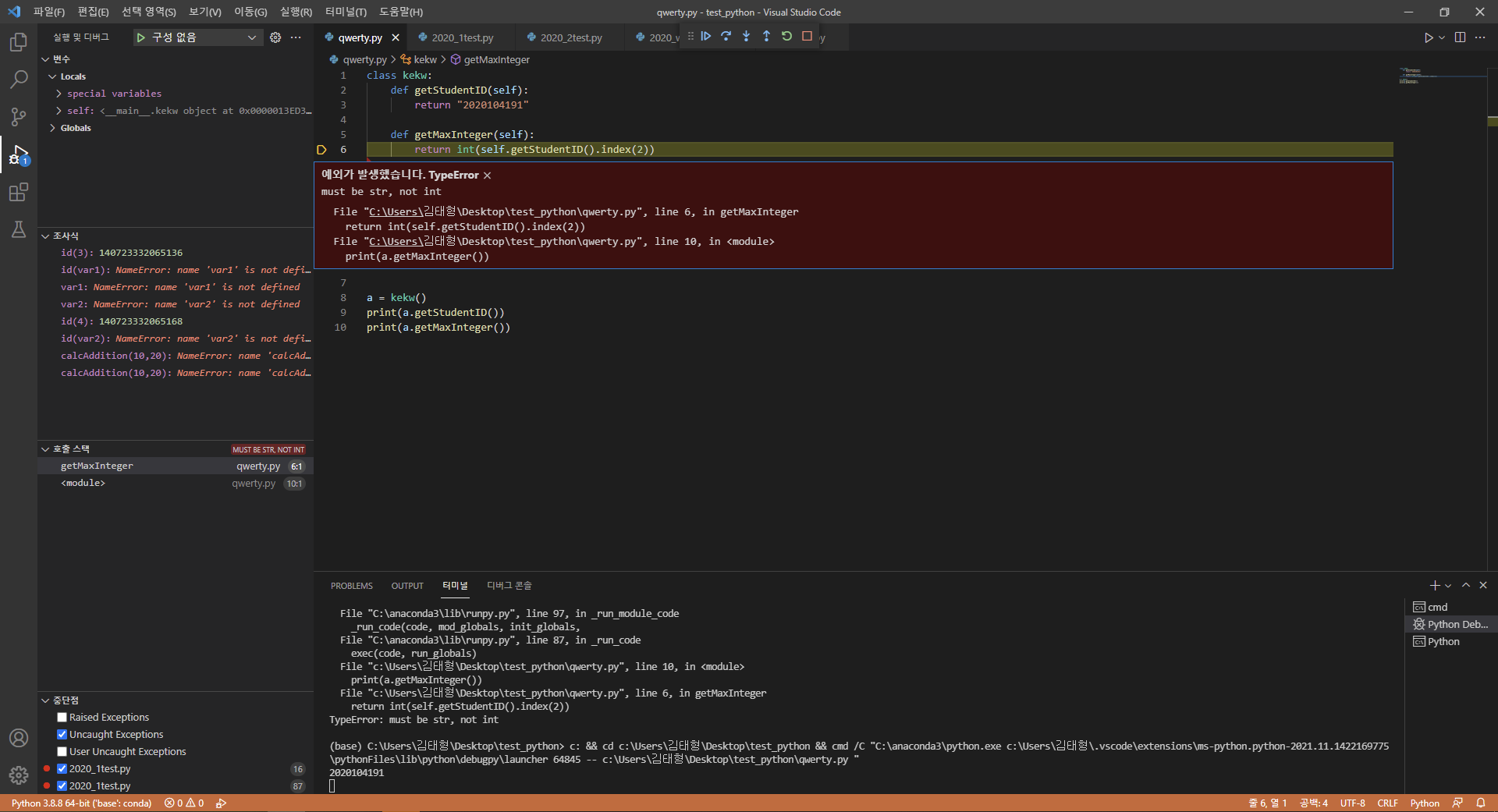
Task: Stop the debug session
Action: point(808,37)
